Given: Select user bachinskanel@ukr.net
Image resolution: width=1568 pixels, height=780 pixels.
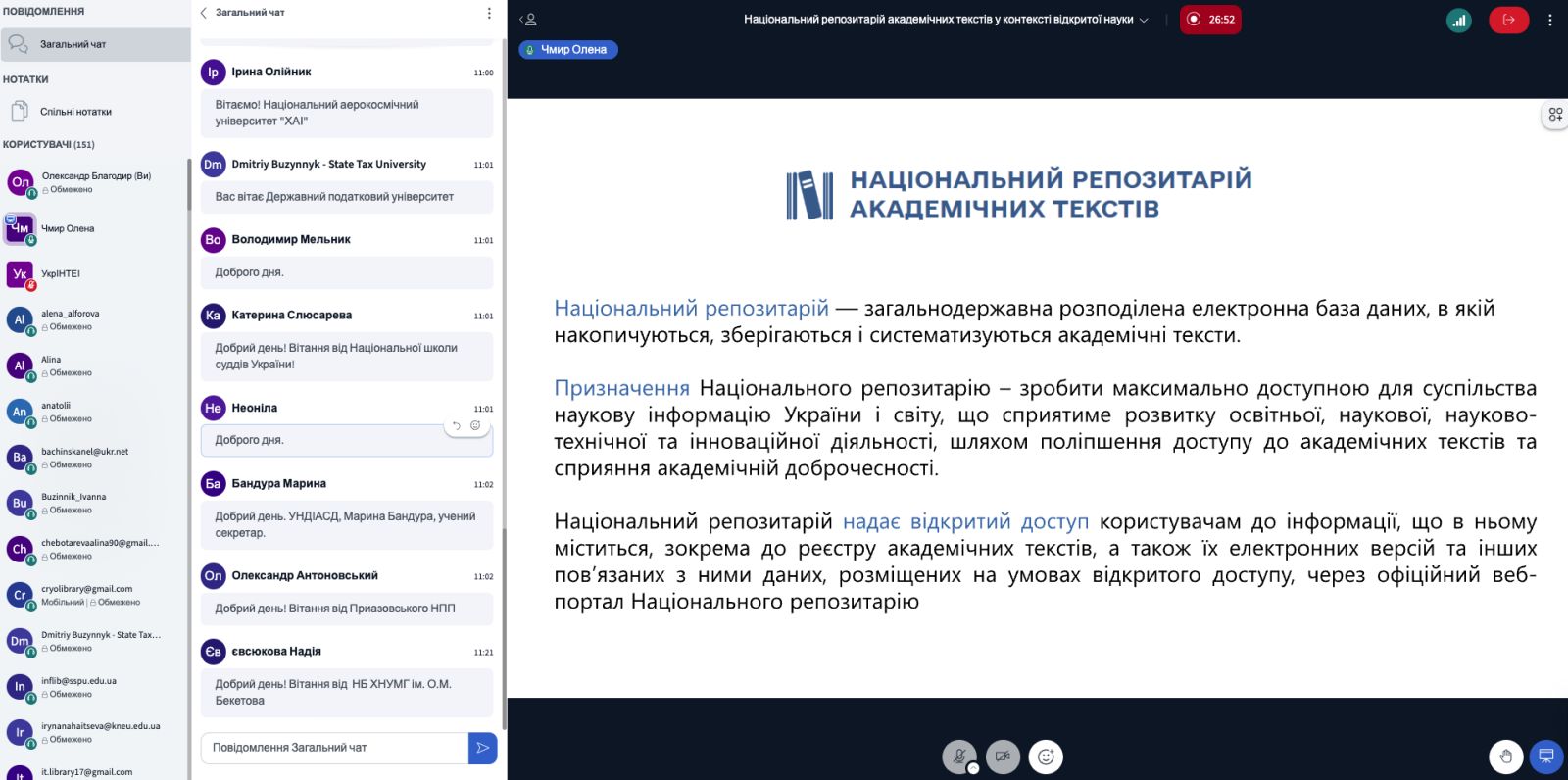Looking at the screenshot, I should [94, 458].
